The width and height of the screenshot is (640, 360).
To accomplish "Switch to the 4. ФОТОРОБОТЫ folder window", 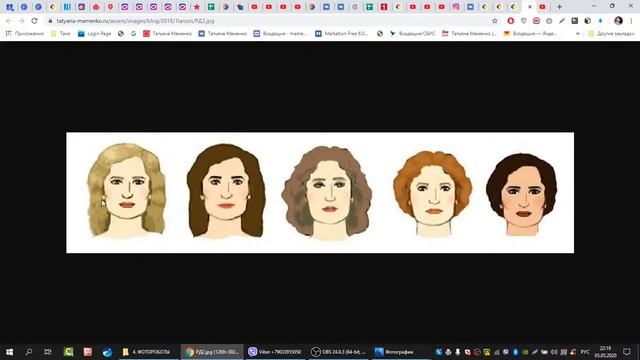I will click(149, 352).
